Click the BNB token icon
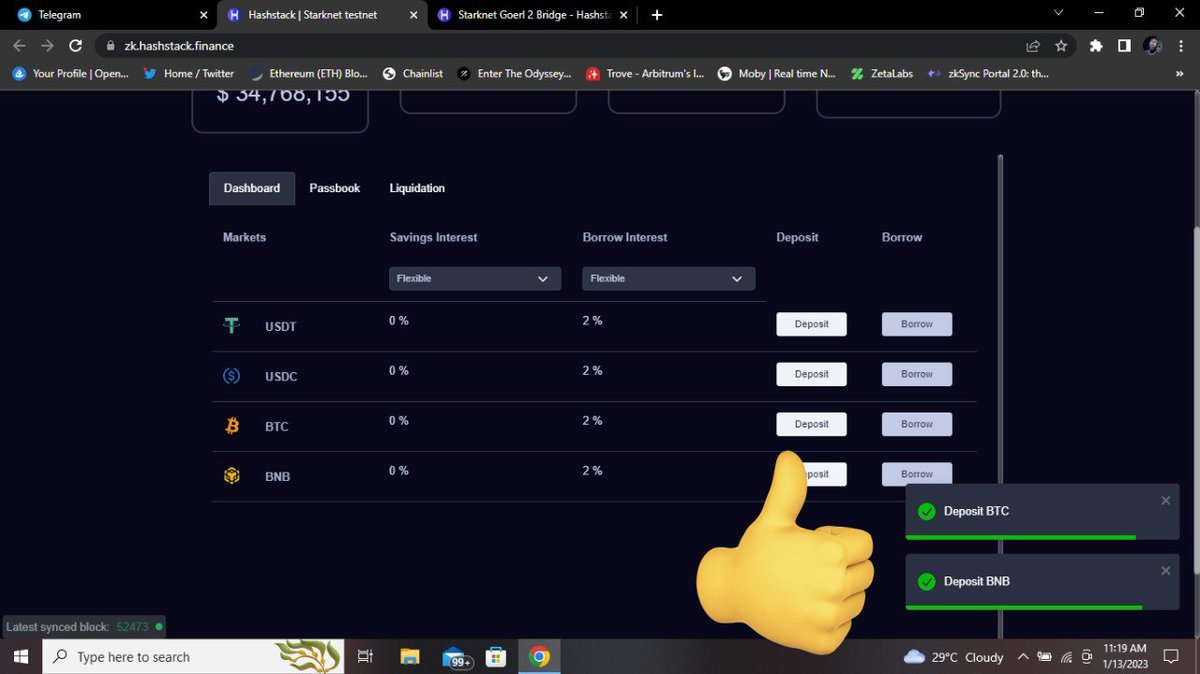 pyautogui.click(x=232, y=476)
